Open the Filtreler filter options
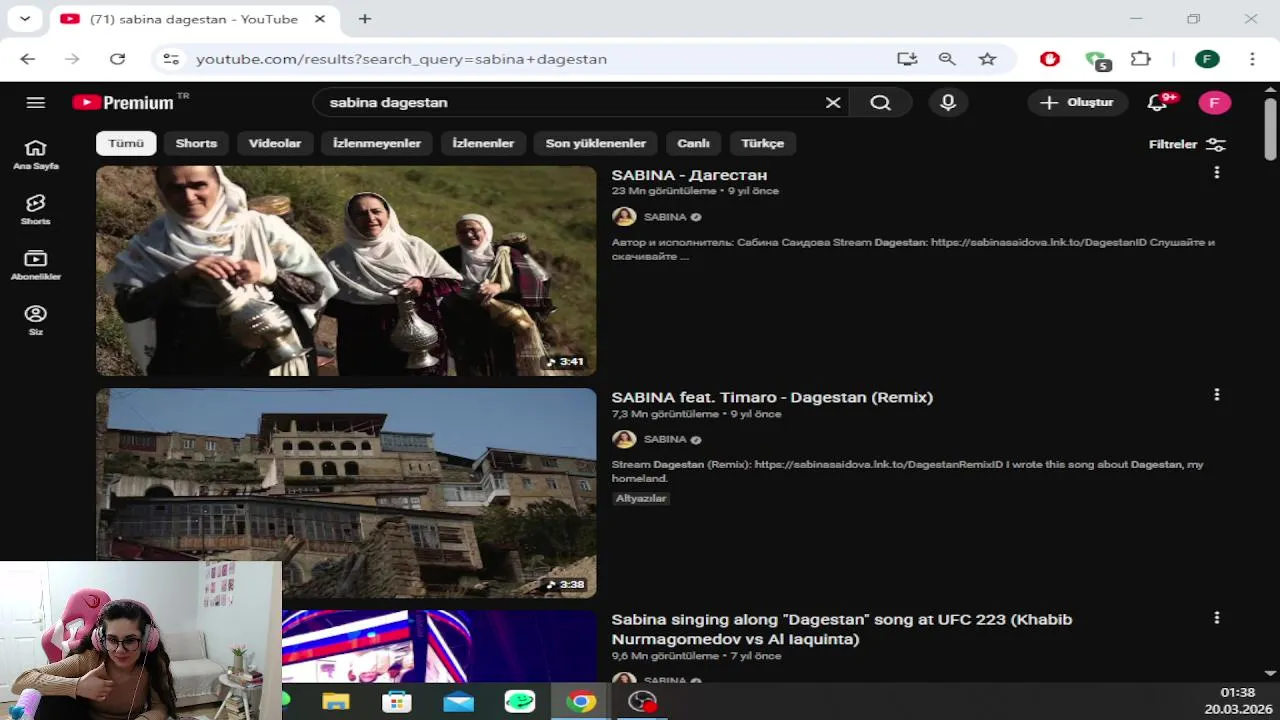 click(x=1187, y=144)
